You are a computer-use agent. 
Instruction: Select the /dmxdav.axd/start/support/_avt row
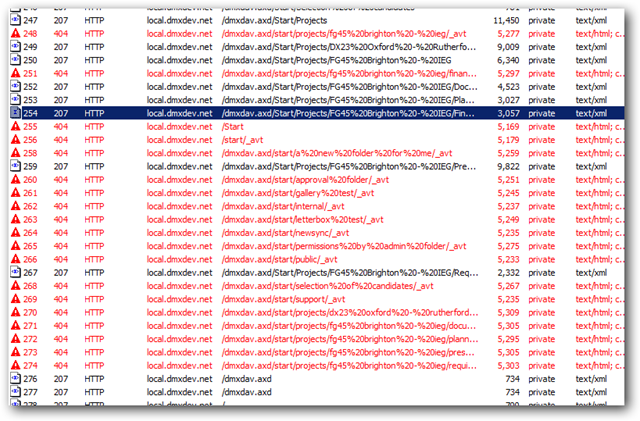(x=283, y=299)
